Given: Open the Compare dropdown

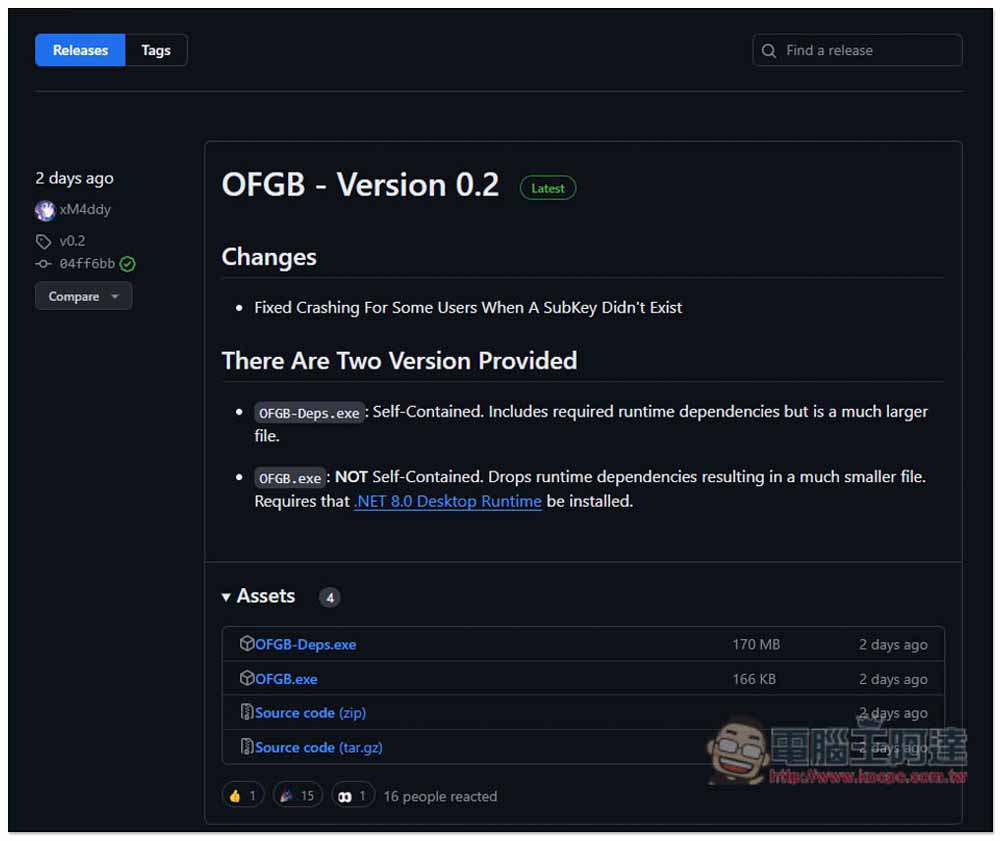Looking at the screenshot, I should pos(84,296).
